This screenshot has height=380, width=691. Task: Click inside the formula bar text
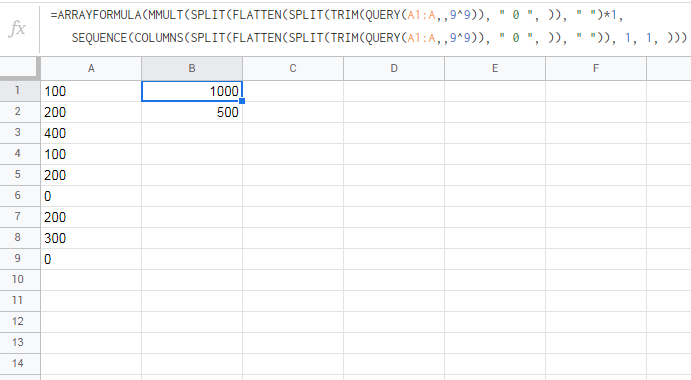[368, 26]
